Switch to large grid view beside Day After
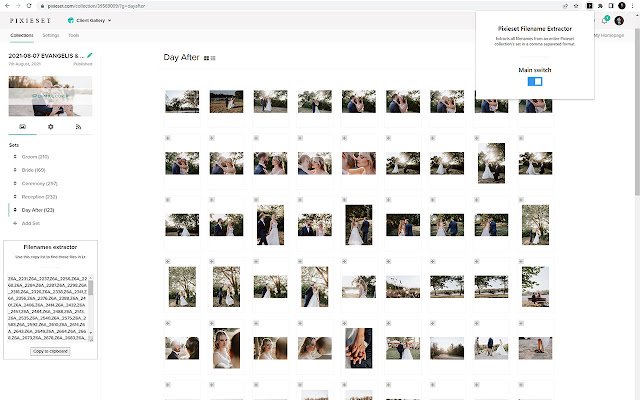Image resolution: width=640 pixels, height=400 pixels. [x=207, y=58]
